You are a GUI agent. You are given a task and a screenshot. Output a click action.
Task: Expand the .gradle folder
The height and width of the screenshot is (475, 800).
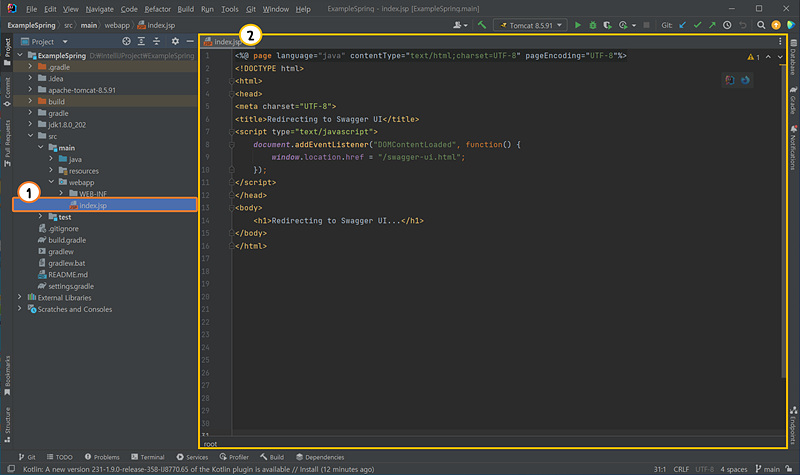pos(30,67)
